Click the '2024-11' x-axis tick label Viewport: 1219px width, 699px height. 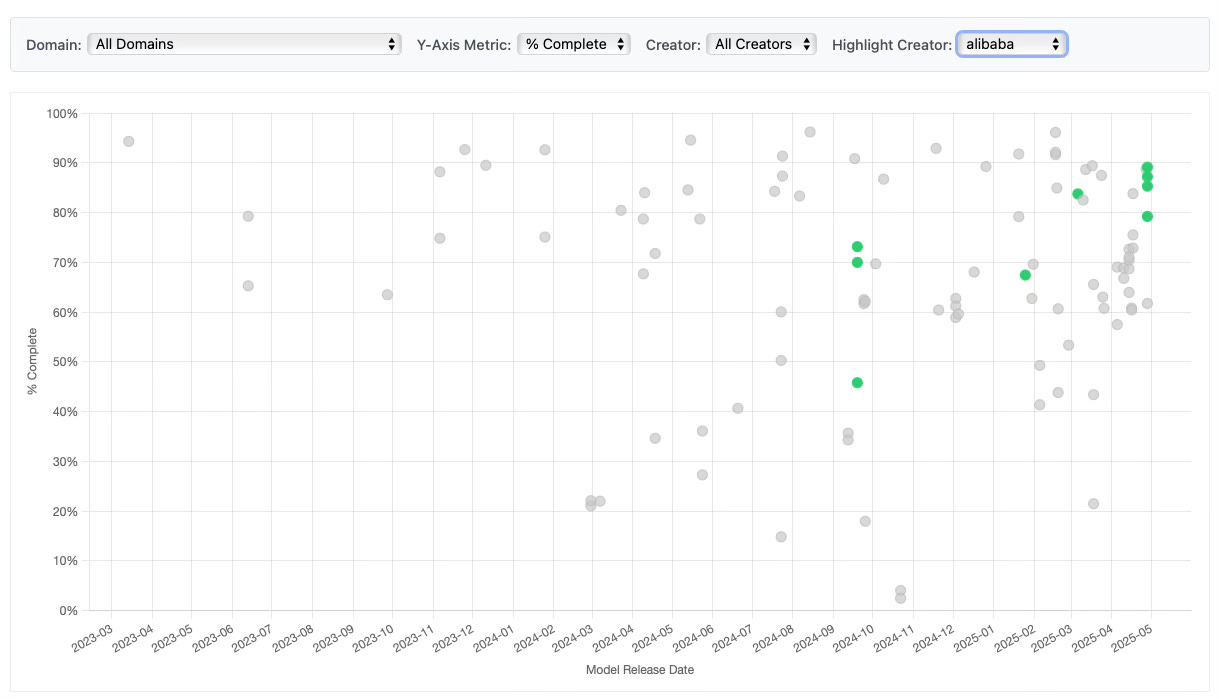point(892,640)
